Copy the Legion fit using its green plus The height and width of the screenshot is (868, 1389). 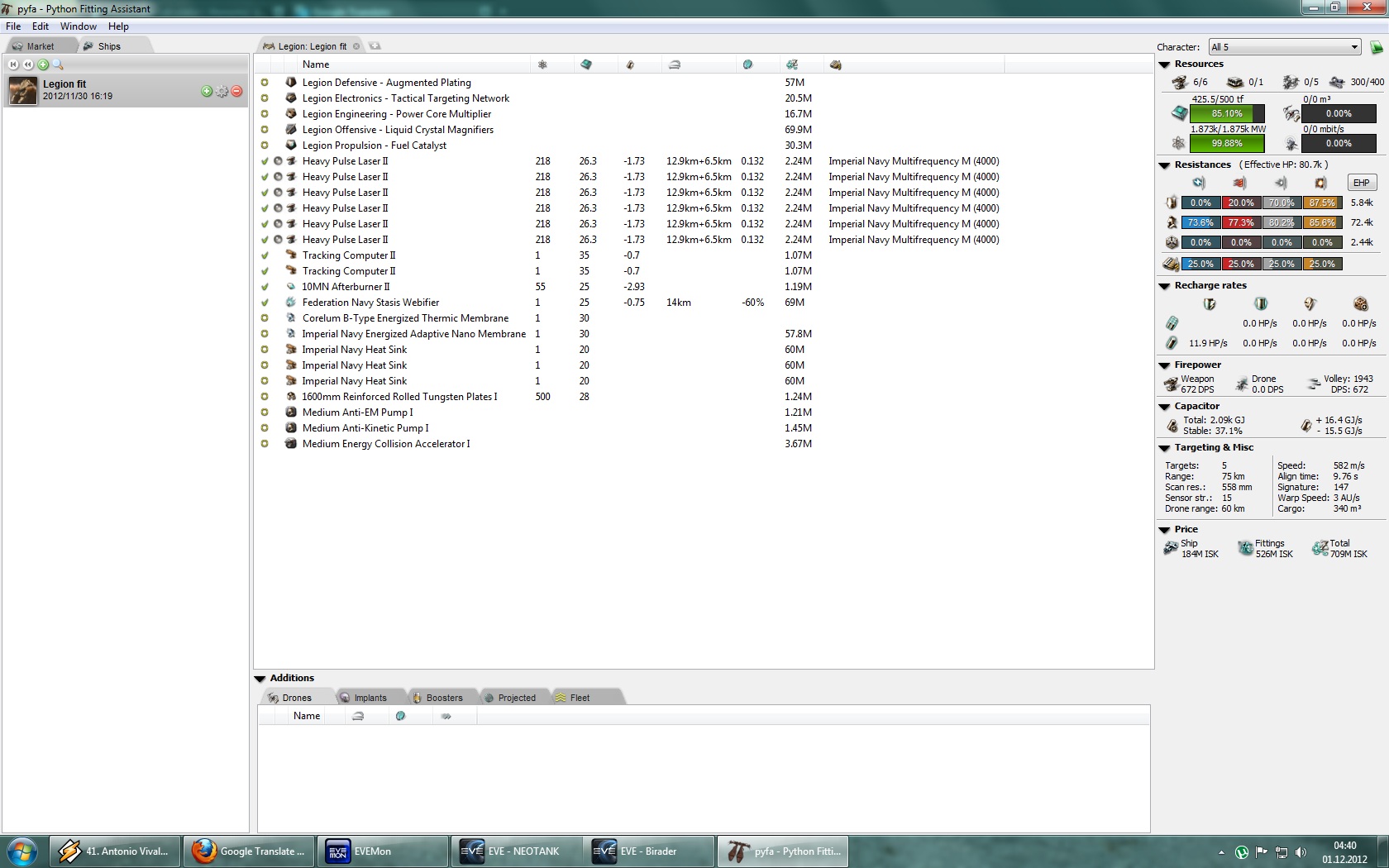tap(207, 91)
